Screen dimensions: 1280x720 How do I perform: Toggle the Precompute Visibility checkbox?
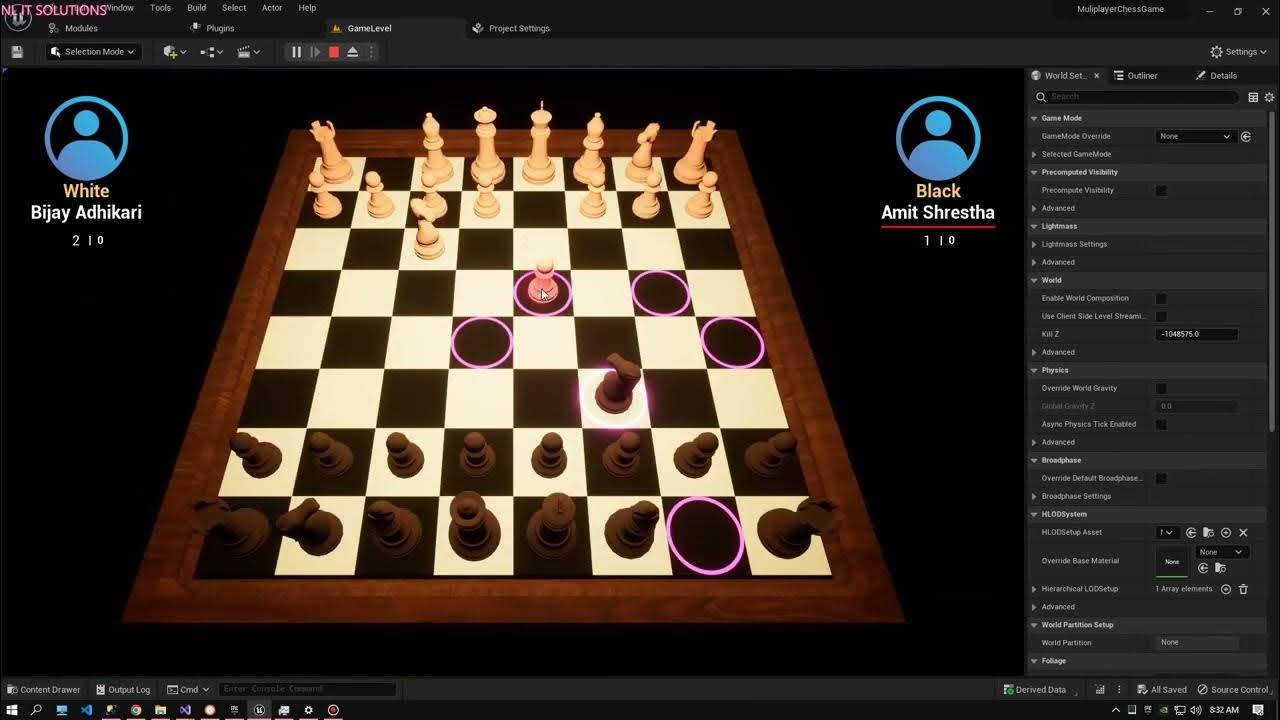(x=1161, y=190)
